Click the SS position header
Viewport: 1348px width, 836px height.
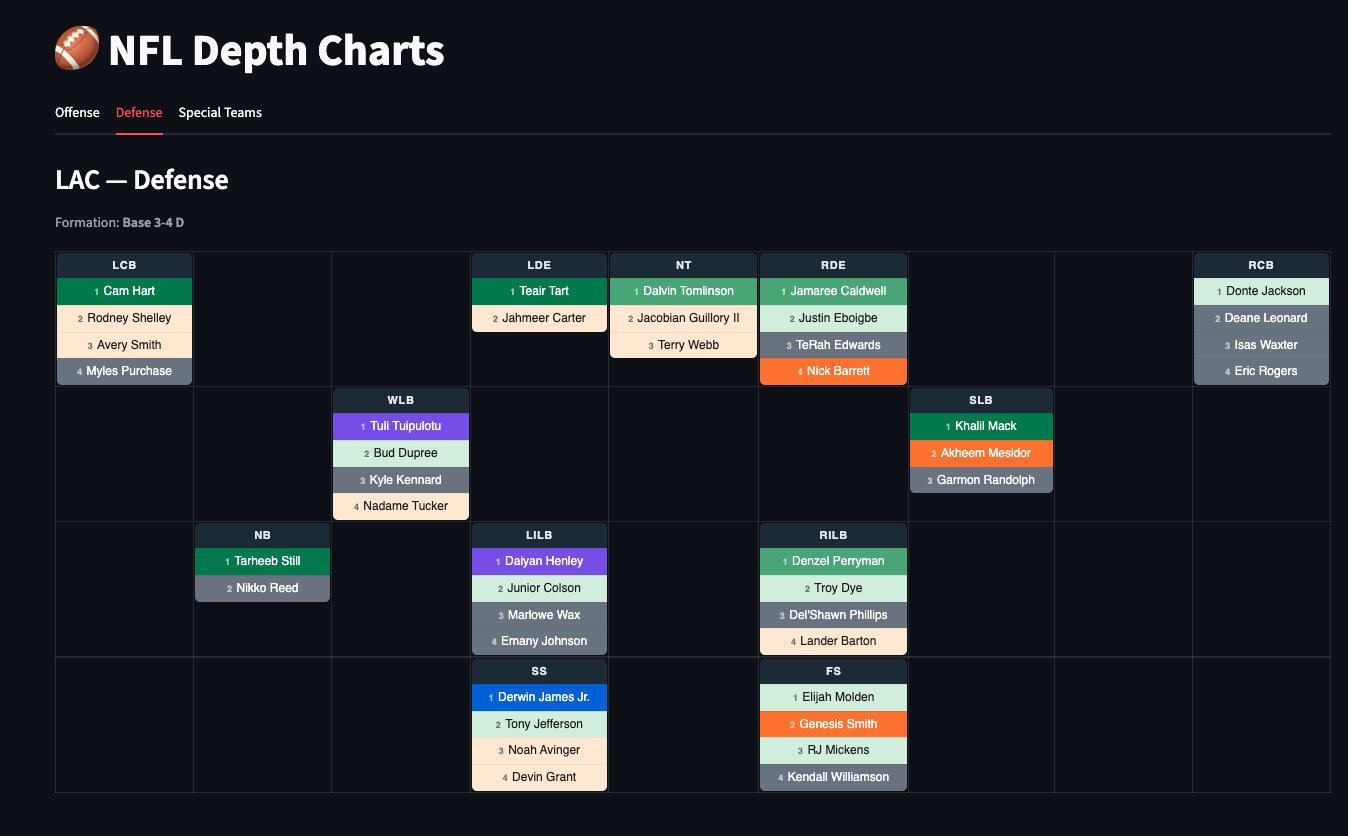(539, 671)
